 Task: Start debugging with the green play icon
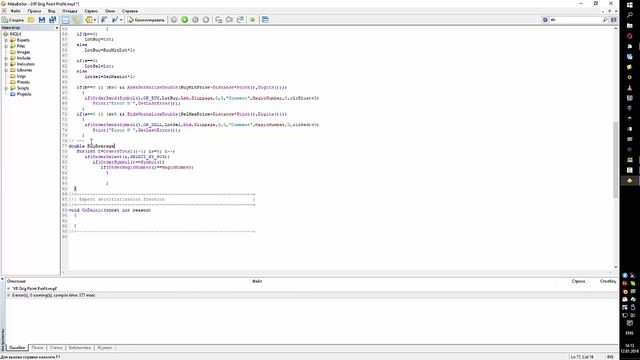pos(184,20)
